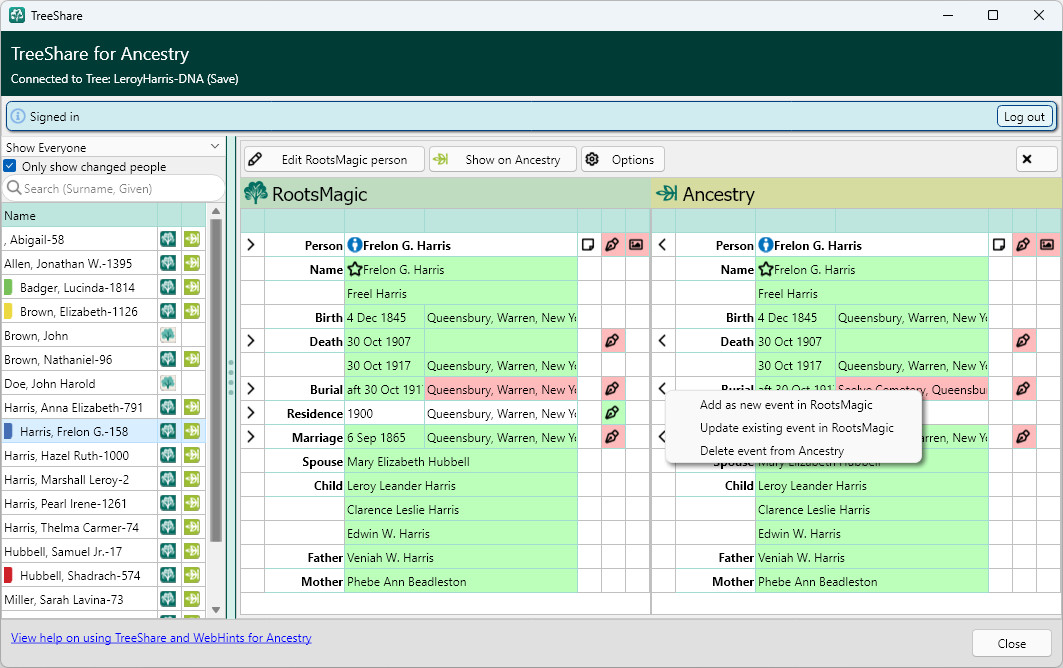Click the red swatch beside Hubbell, Shadrach-574
Screen dimensions: 1063x668
[8, 575]
